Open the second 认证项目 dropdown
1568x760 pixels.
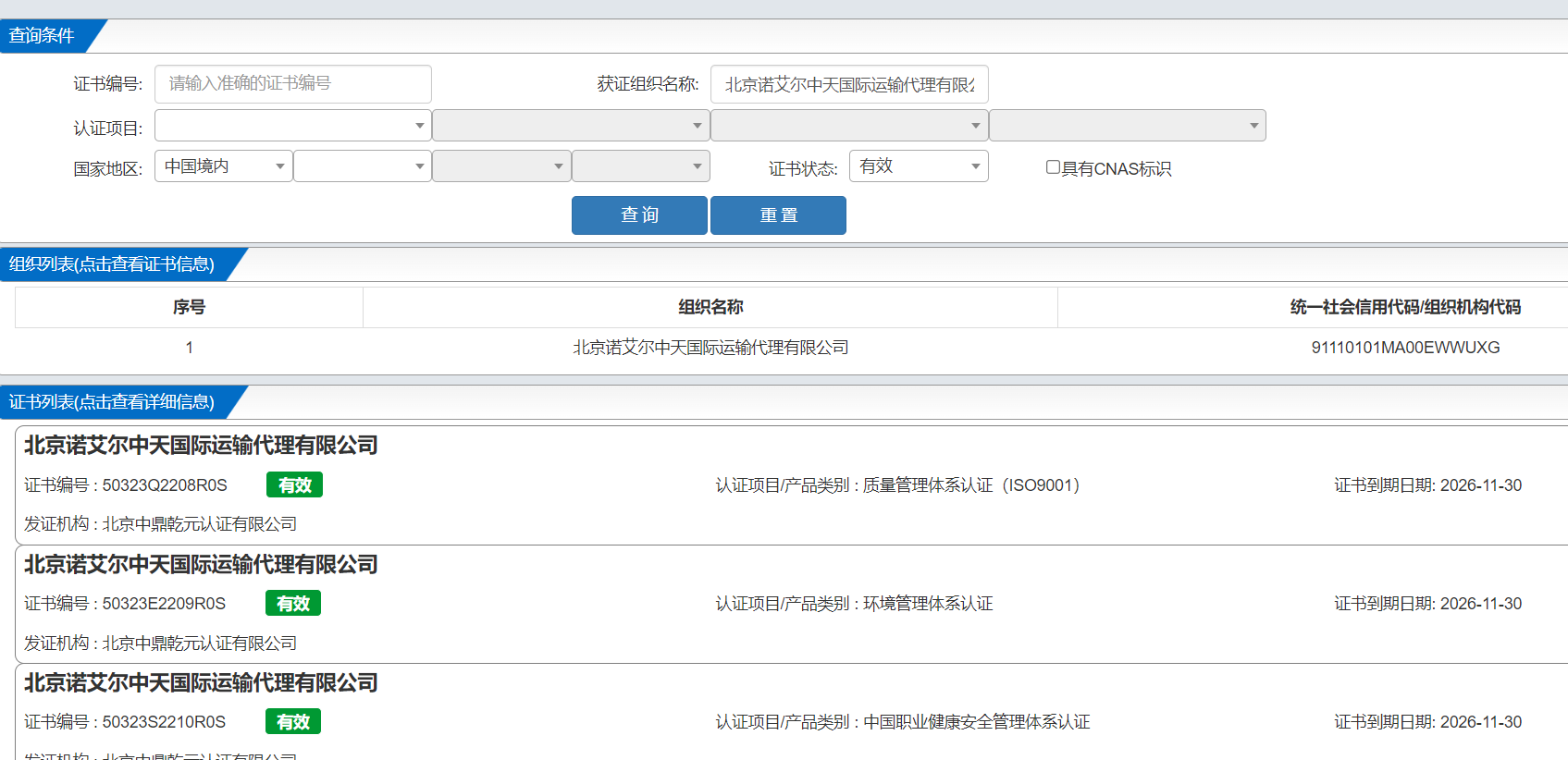coord(571,126)
